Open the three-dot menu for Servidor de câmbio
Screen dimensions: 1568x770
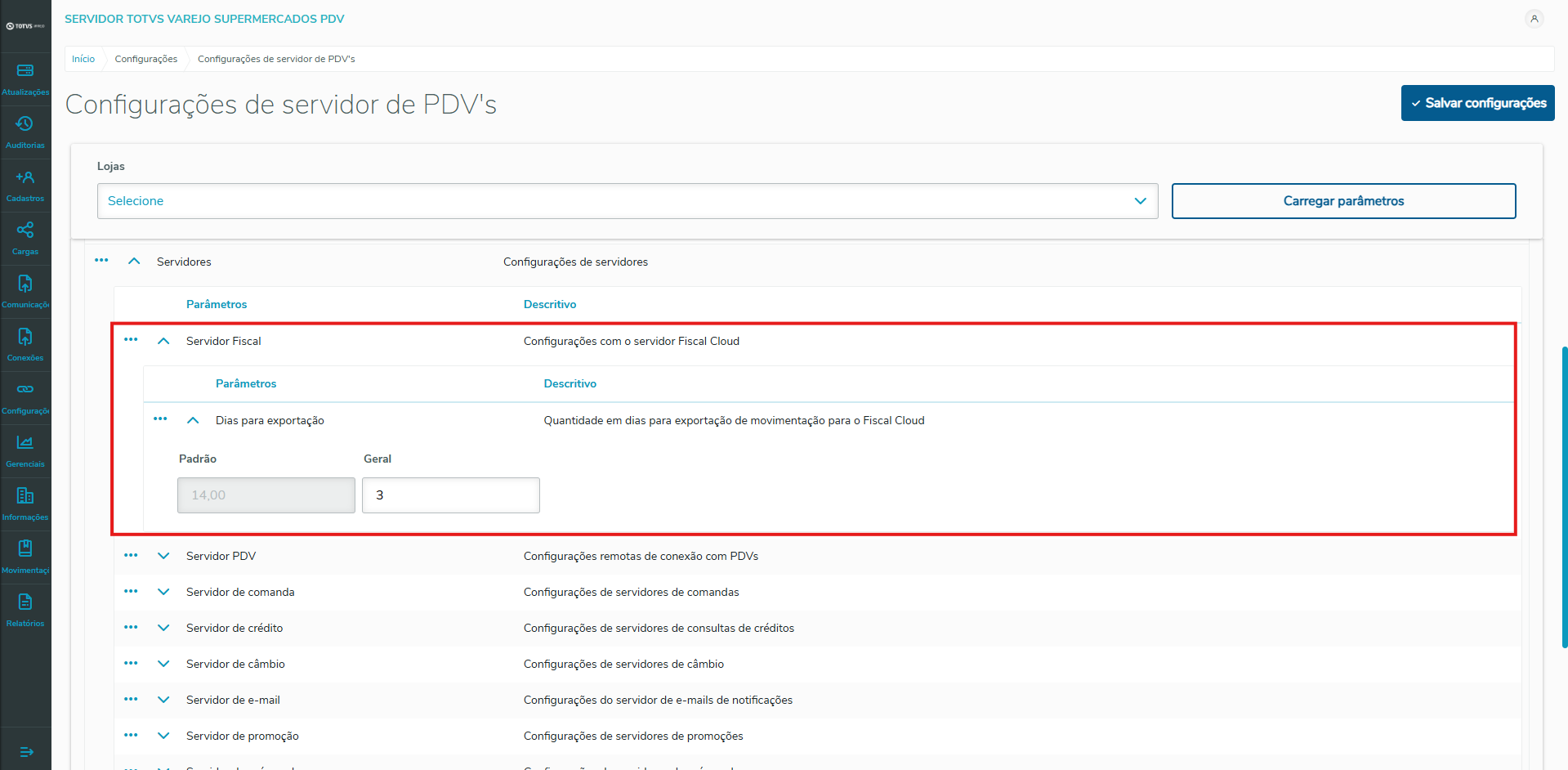[x=131, y=663]
